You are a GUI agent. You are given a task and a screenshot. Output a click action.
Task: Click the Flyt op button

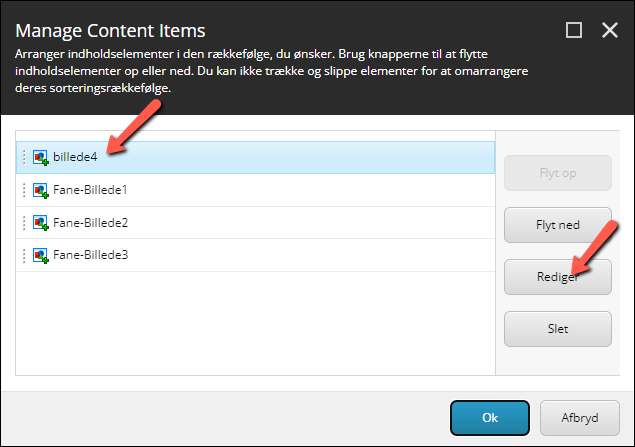(558, 173)
